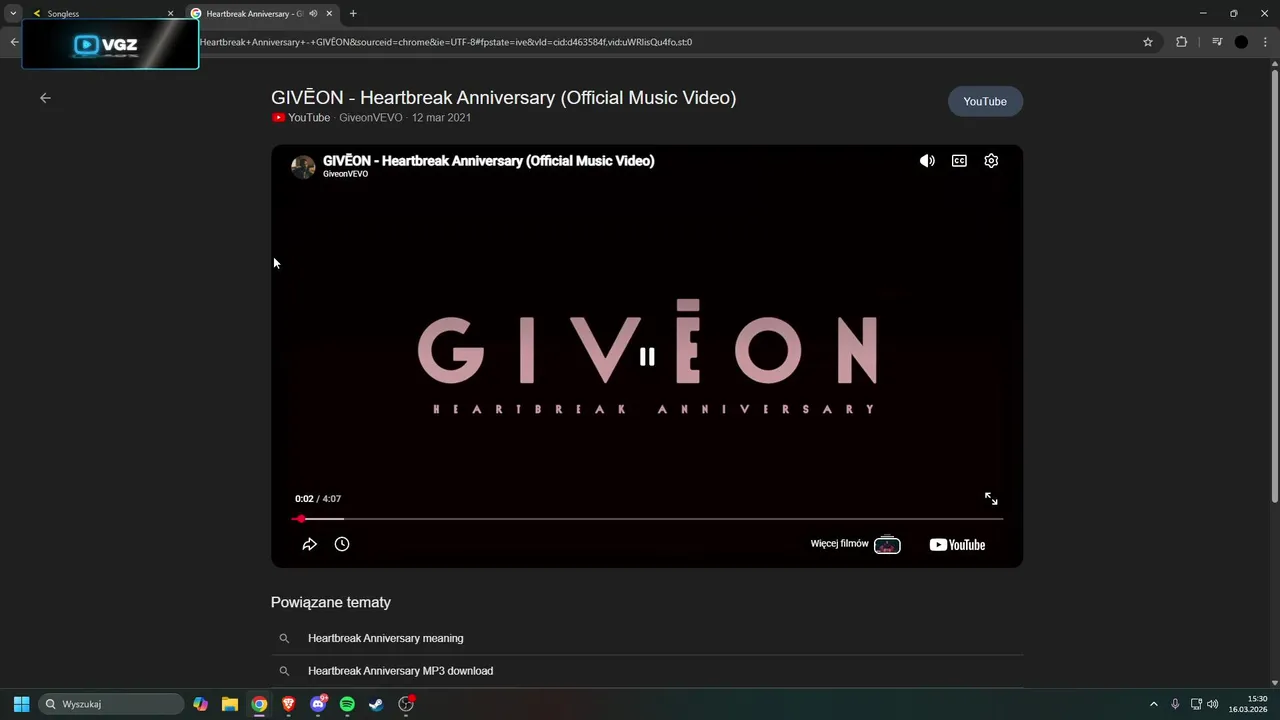
Task: Open the Chrome profile avatar
Action: 1241,42
